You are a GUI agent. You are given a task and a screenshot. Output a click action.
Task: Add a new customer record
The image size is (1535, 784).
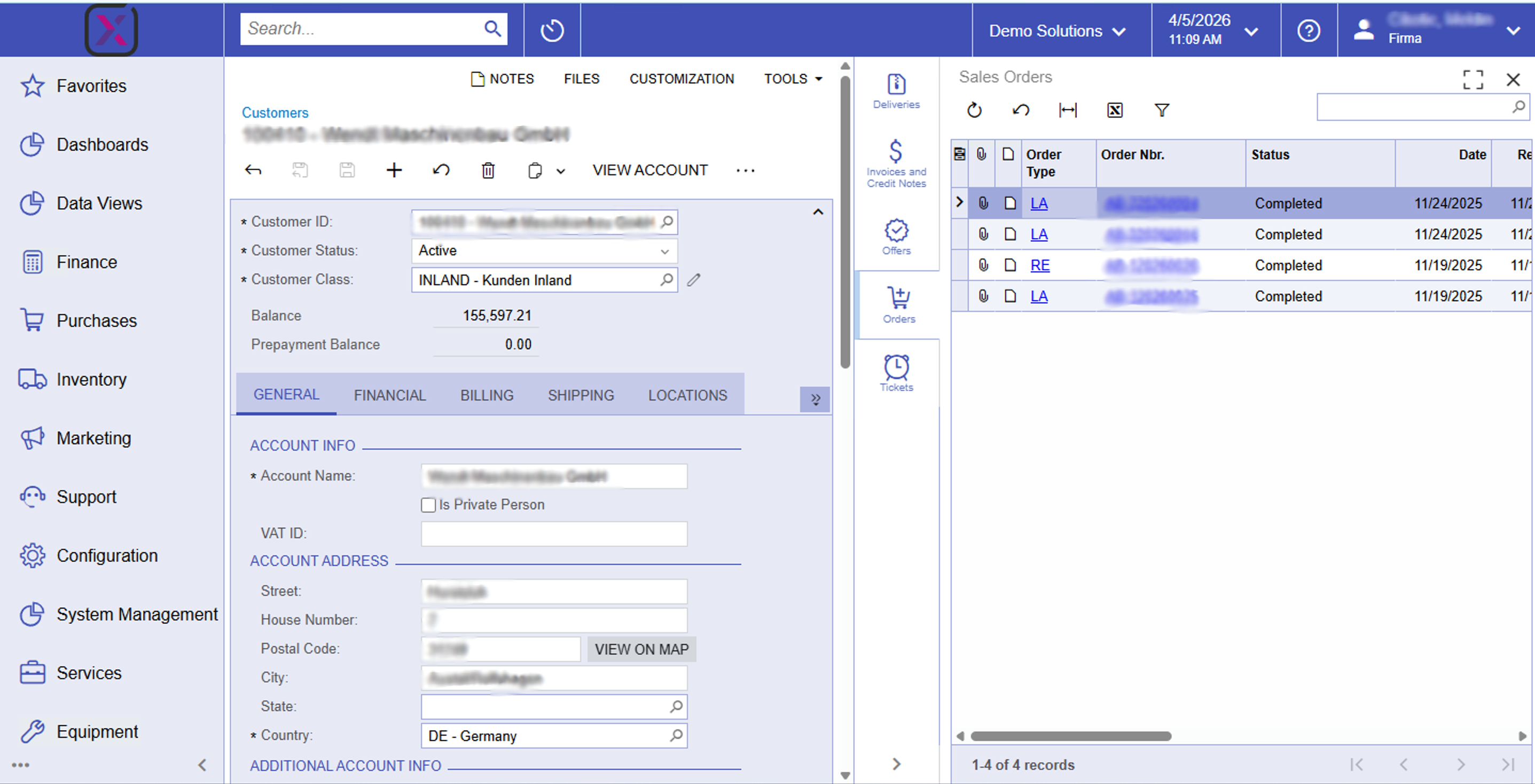point(394,170)
